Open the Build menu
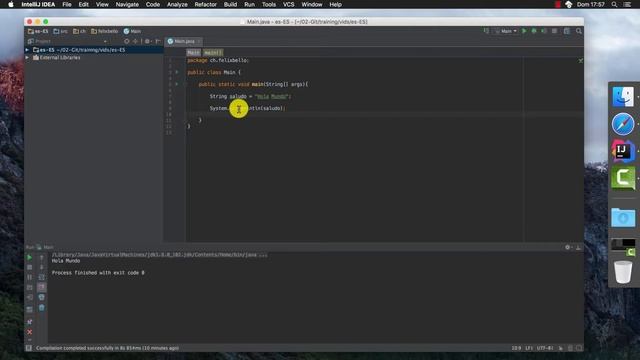 click(x=230, y=4)
